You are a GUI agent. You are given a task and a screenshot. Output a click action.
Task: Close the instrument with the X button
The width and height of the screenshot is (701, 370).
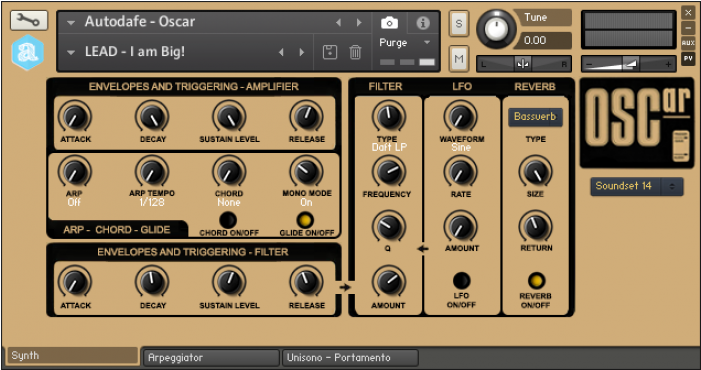coord(688,13)
